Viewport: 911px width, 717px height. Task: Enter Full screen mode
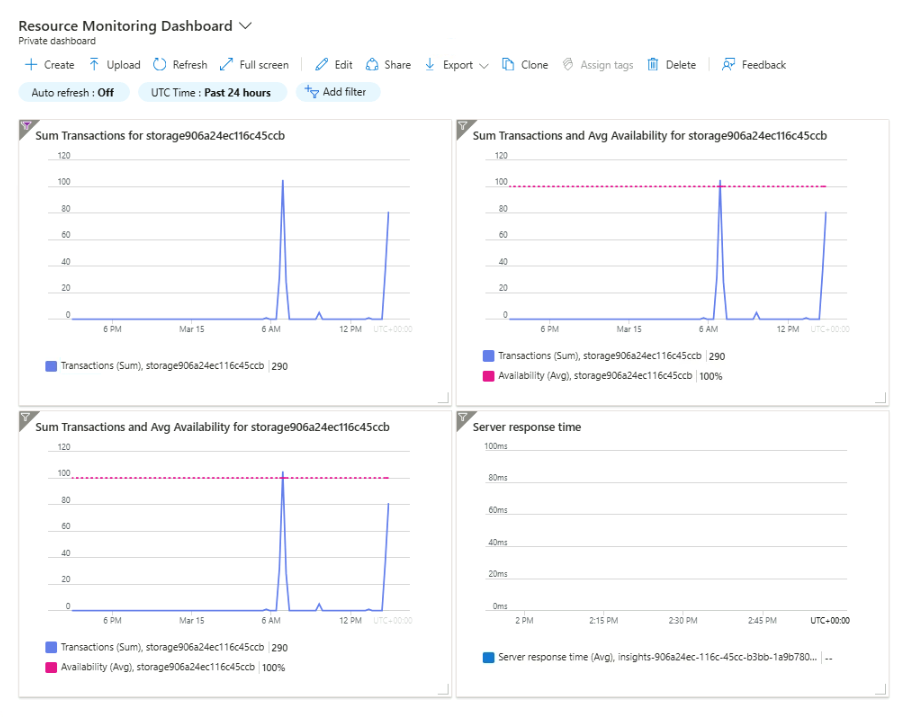[226, 65]
